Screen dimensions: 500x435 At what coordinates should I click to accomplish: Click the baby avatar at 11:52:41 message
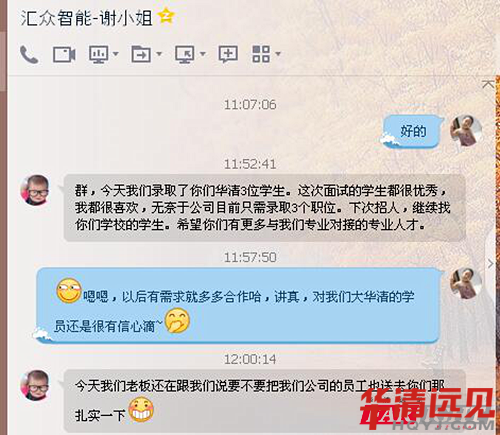point(35,190)
